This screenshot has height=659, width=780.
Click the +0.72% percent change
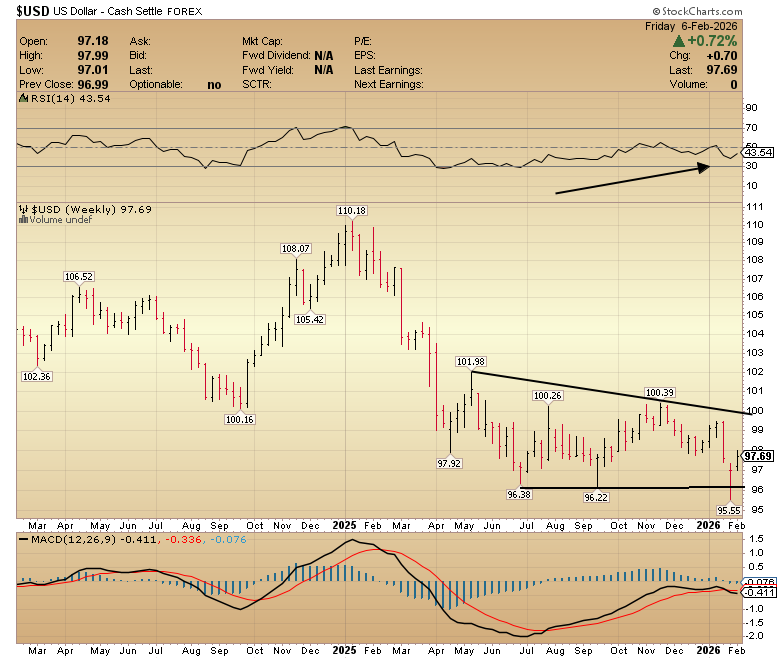(x=712, y=41)
